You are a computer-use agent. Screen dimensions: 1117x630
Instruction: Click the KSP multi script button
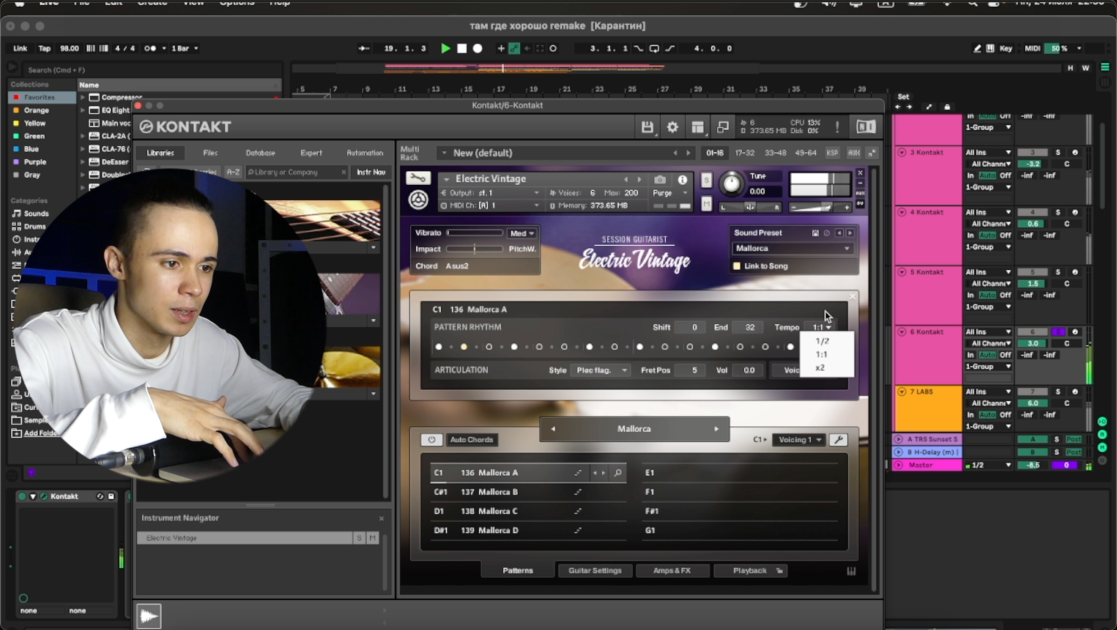point(832,153)
